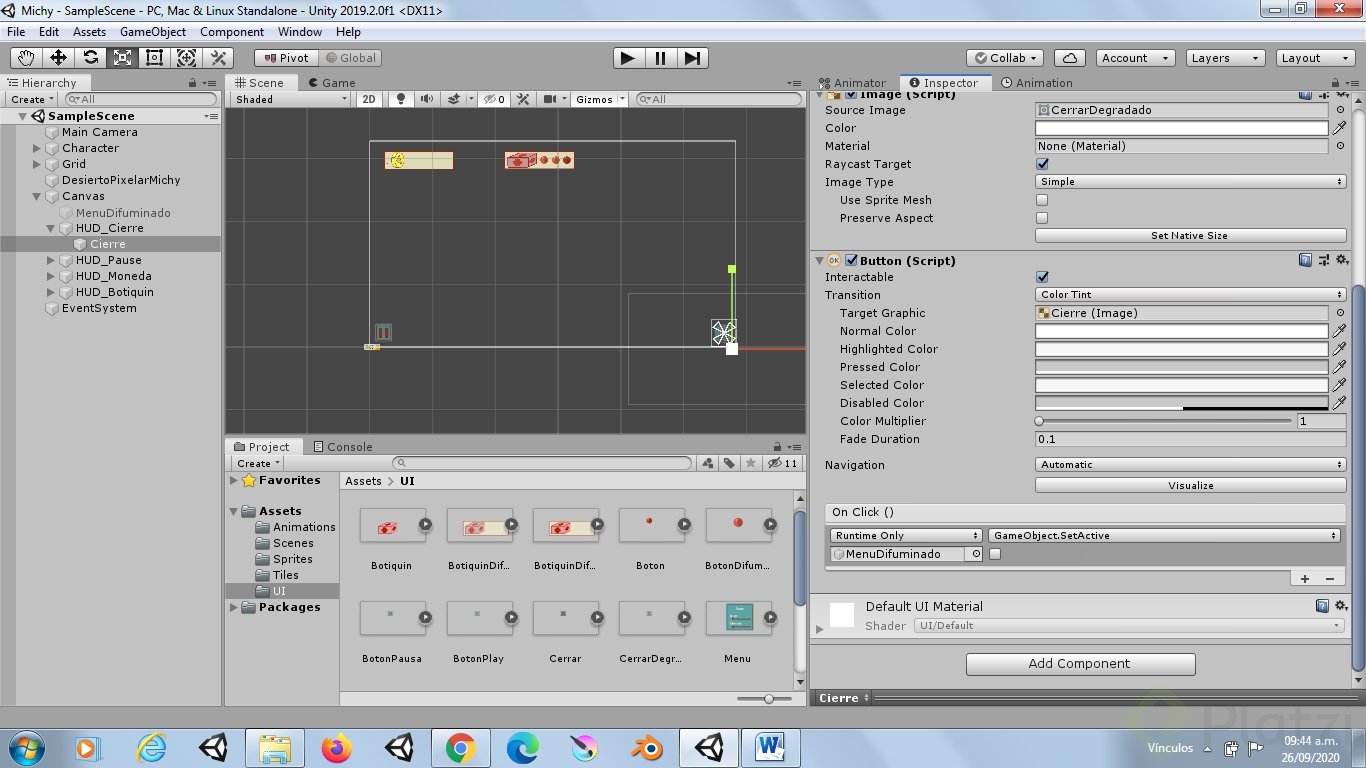Select the Move tool

click(58, 58)
